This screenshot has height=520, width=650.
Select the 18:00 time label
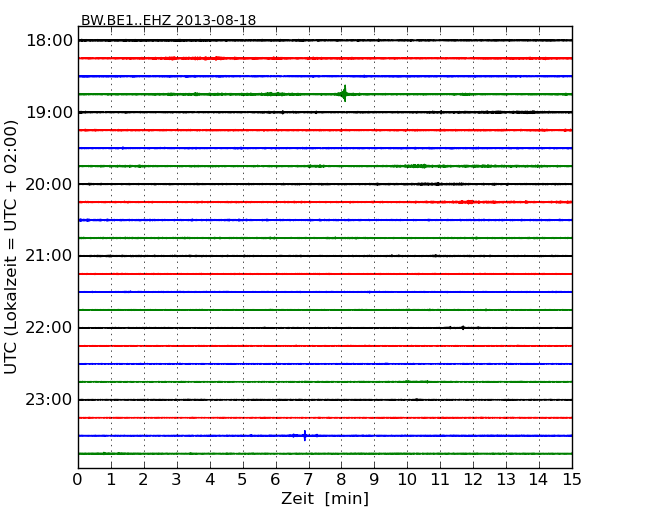pos(49,41)
